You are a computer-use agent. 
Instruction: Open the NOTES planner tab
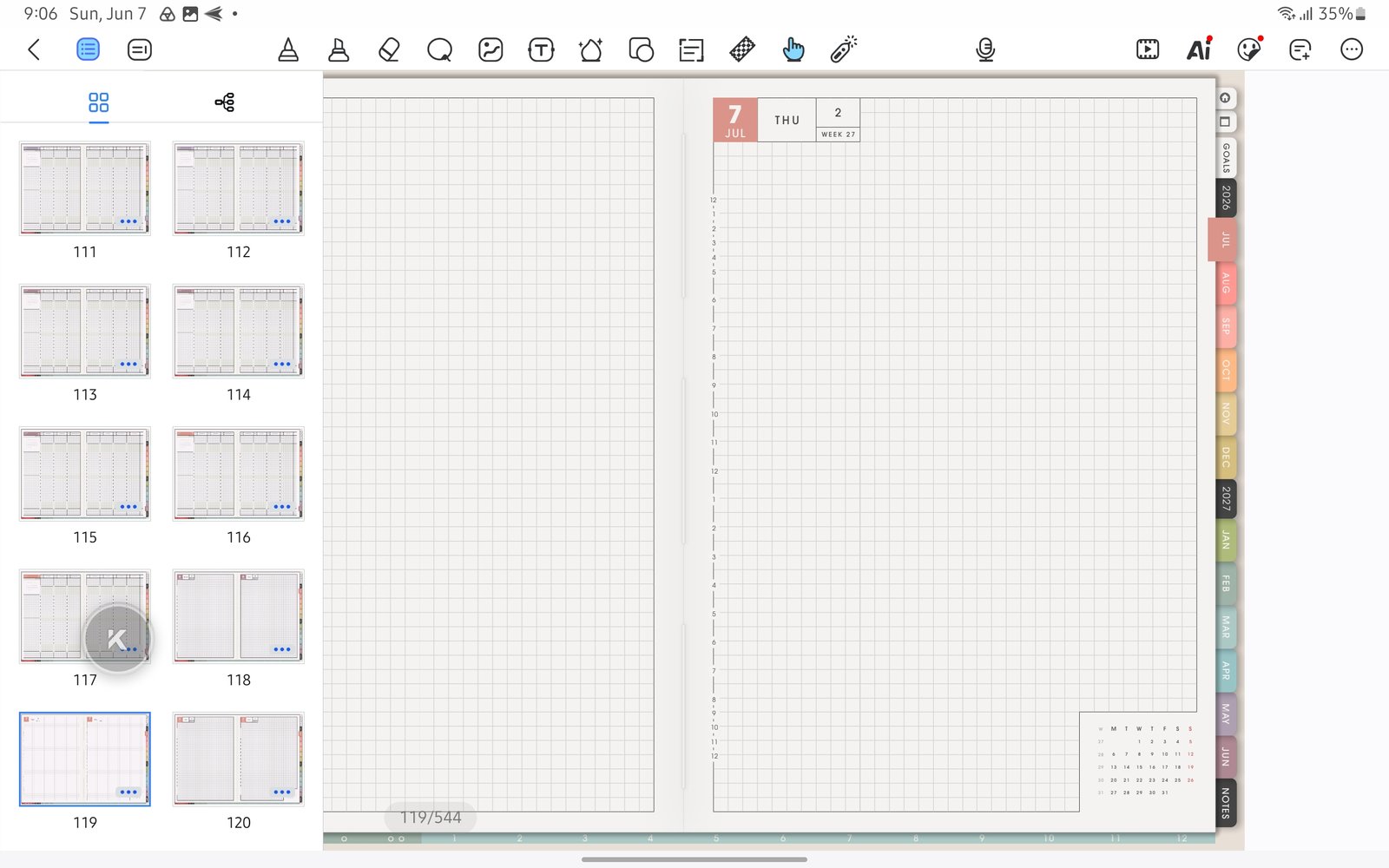[1226, 803]
